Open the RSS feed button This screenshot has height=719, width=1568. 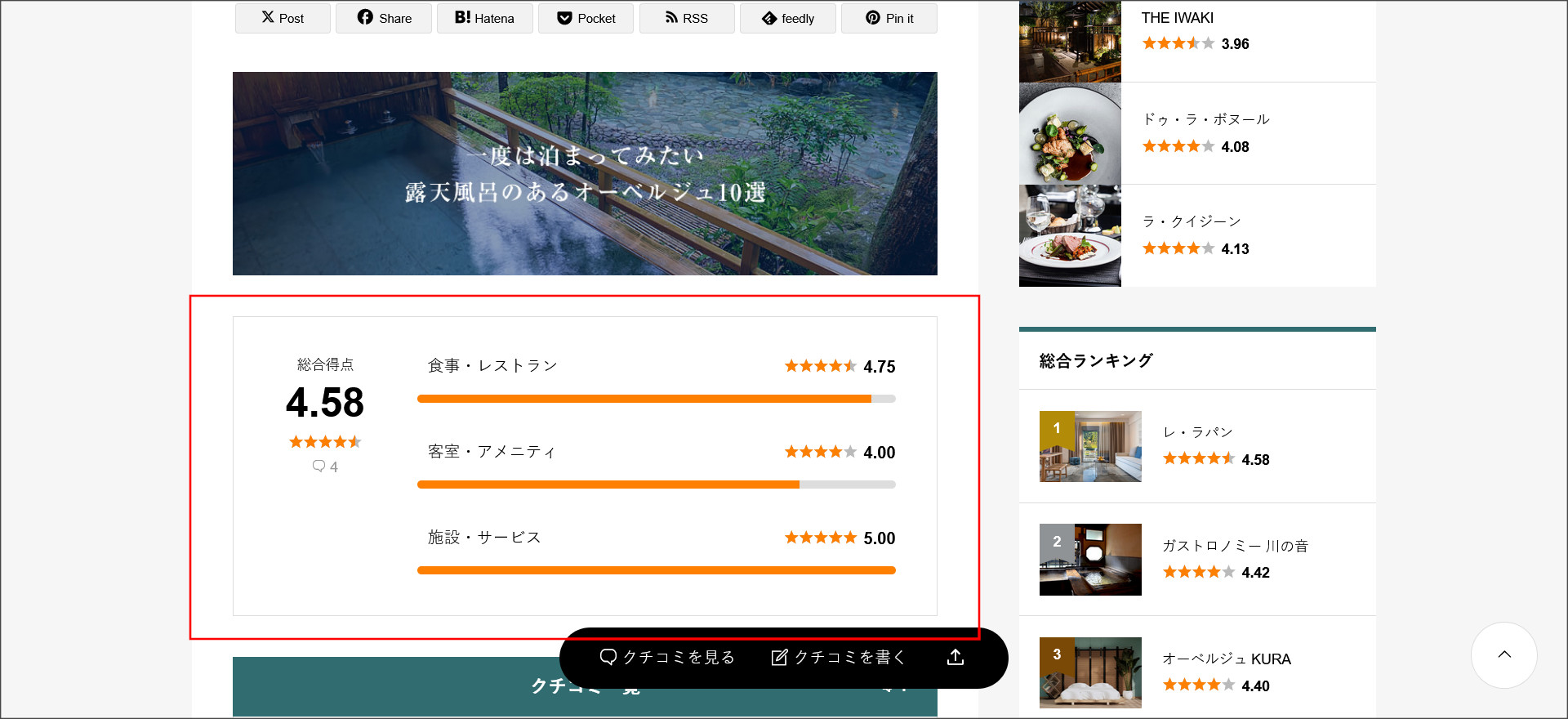[686, 18]
